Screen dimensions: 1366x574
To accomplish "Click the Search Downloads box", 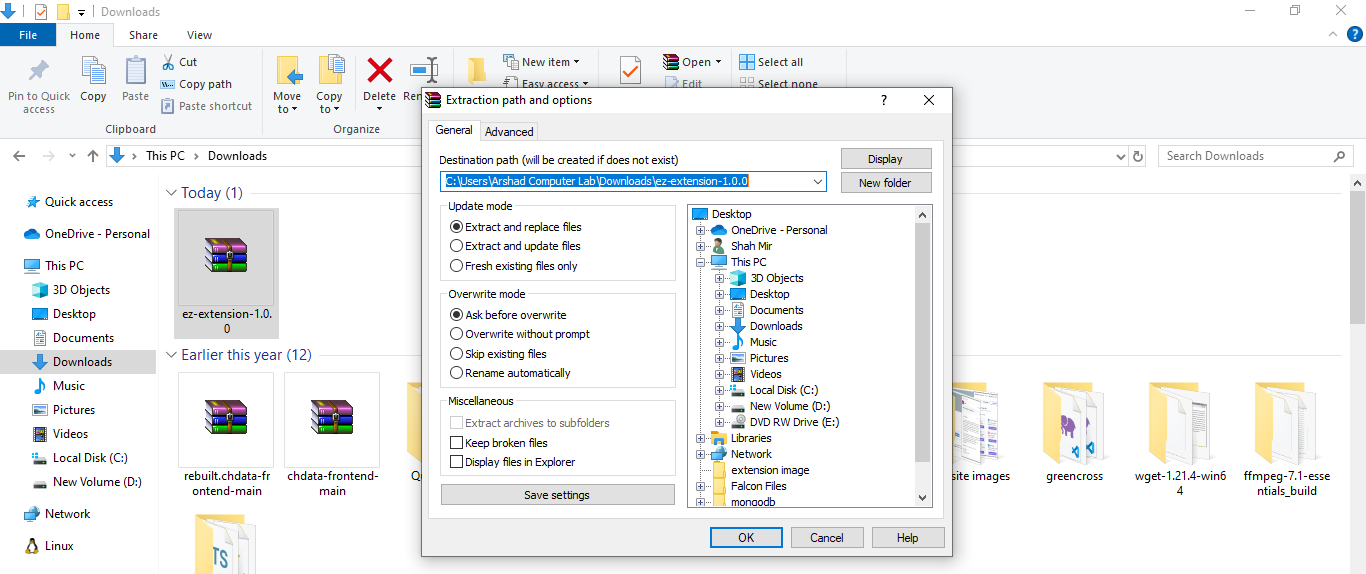I will (x=1256, y=156).
